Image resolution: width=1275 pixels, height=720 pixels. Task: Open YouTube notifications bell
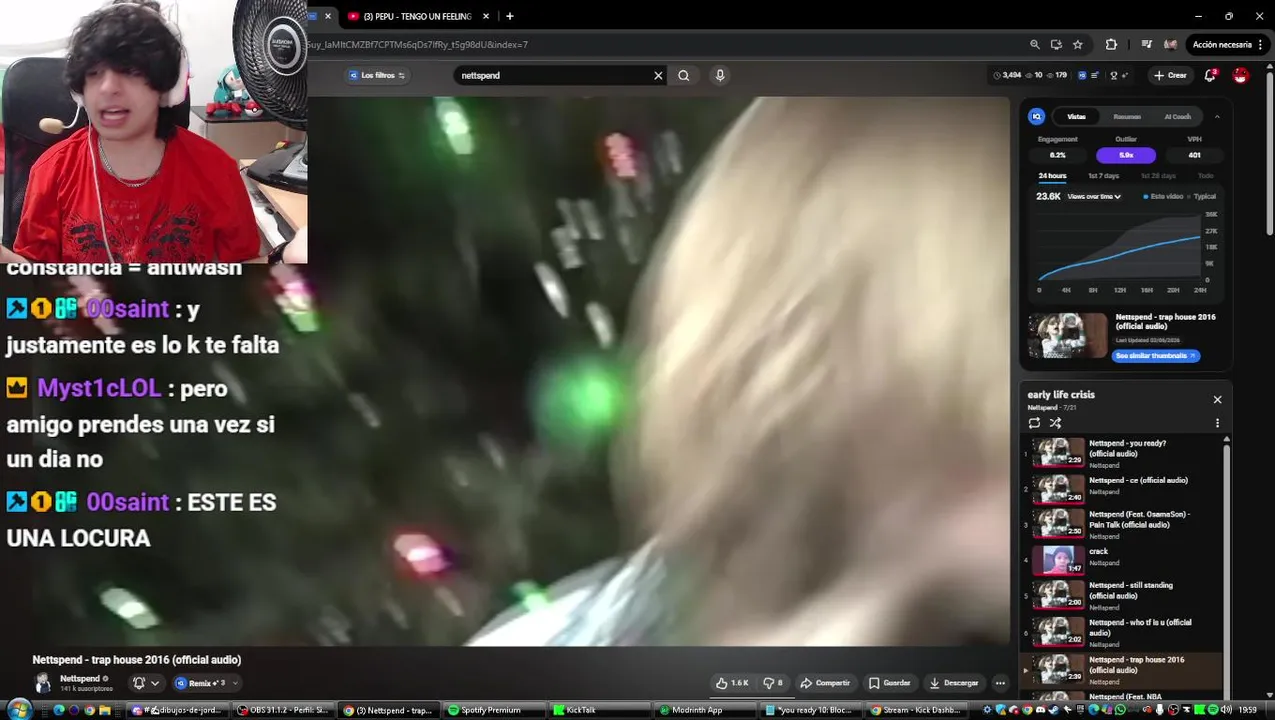(1211, 75)
